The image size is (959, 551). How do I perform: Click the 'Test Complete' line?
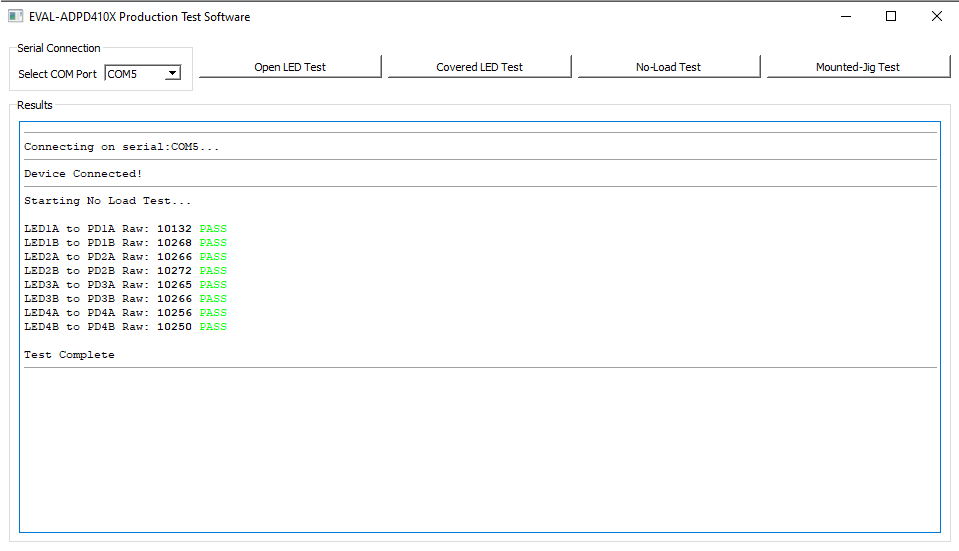(x=69, y=355)
